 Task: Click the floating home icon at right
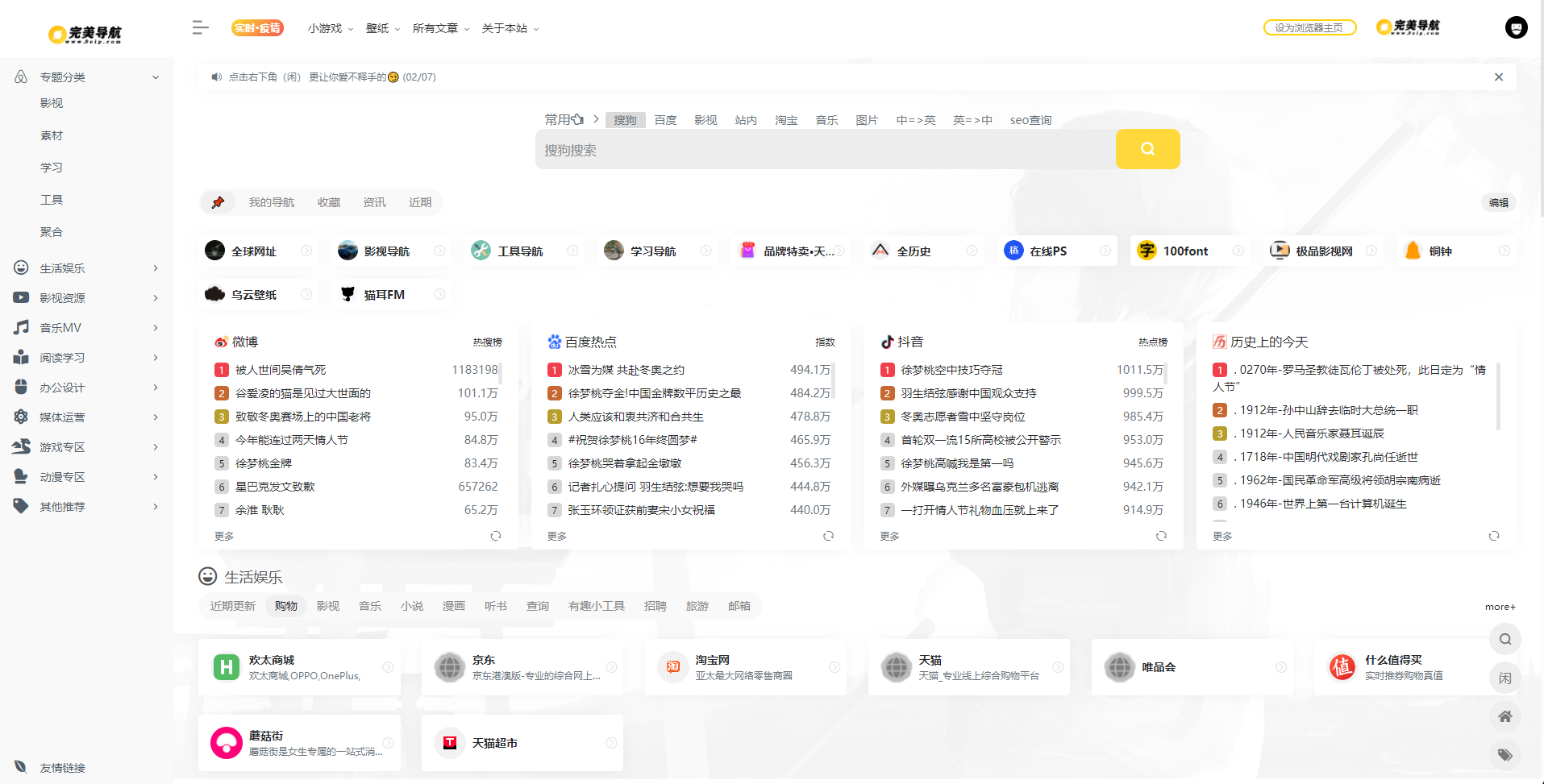(x=1505, y=716)
